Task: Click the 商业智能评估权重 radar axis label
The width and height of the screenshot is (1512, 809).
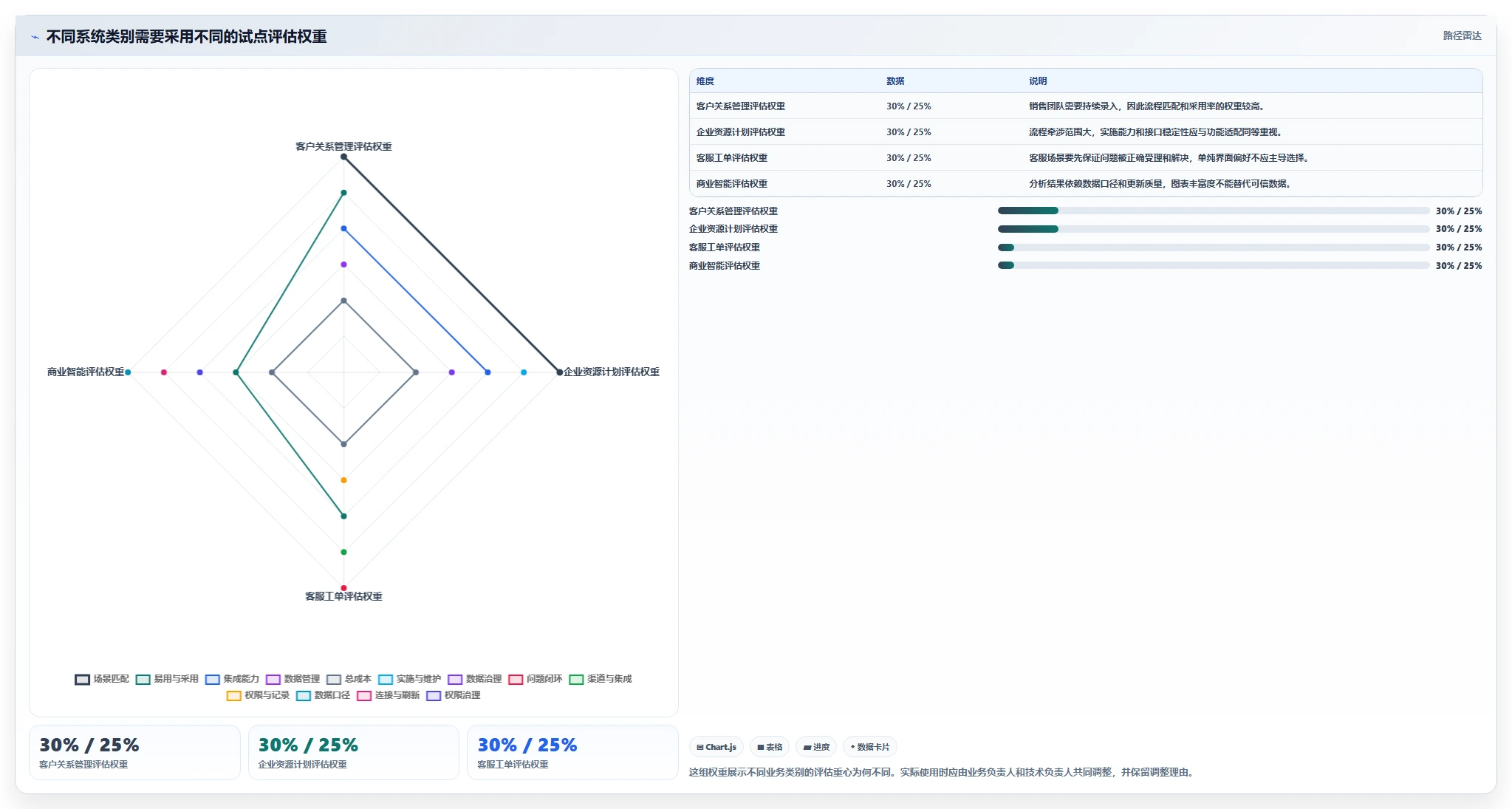Action: pyautogui.click(x=86, y=372)
